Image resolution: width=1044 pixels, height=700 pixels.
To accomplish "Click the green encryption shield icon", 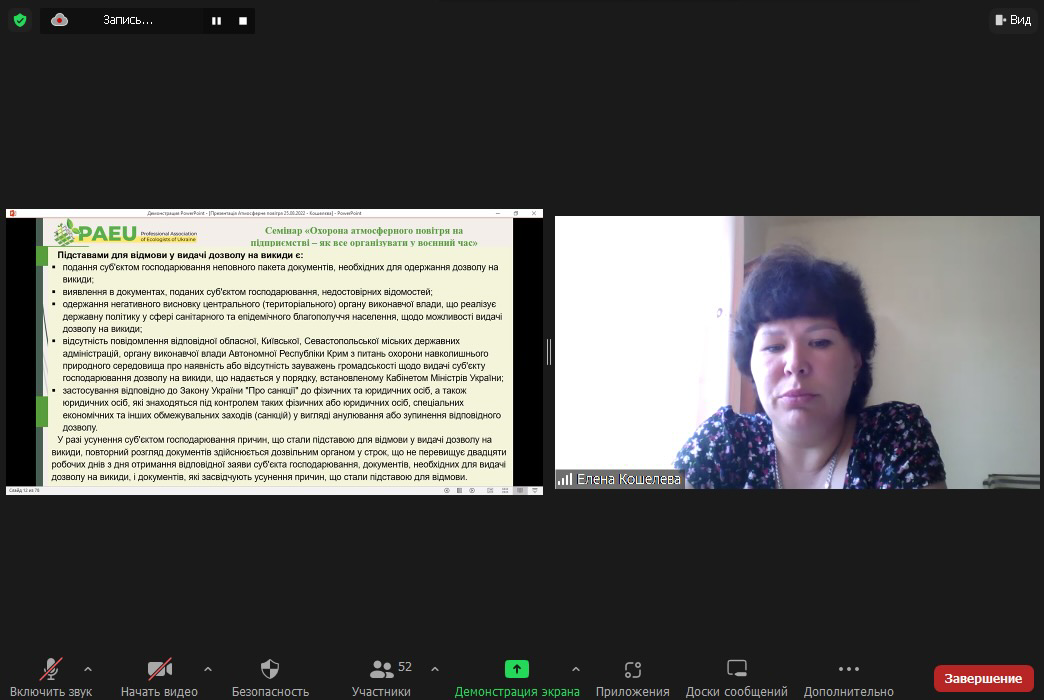I will point(19,20).
